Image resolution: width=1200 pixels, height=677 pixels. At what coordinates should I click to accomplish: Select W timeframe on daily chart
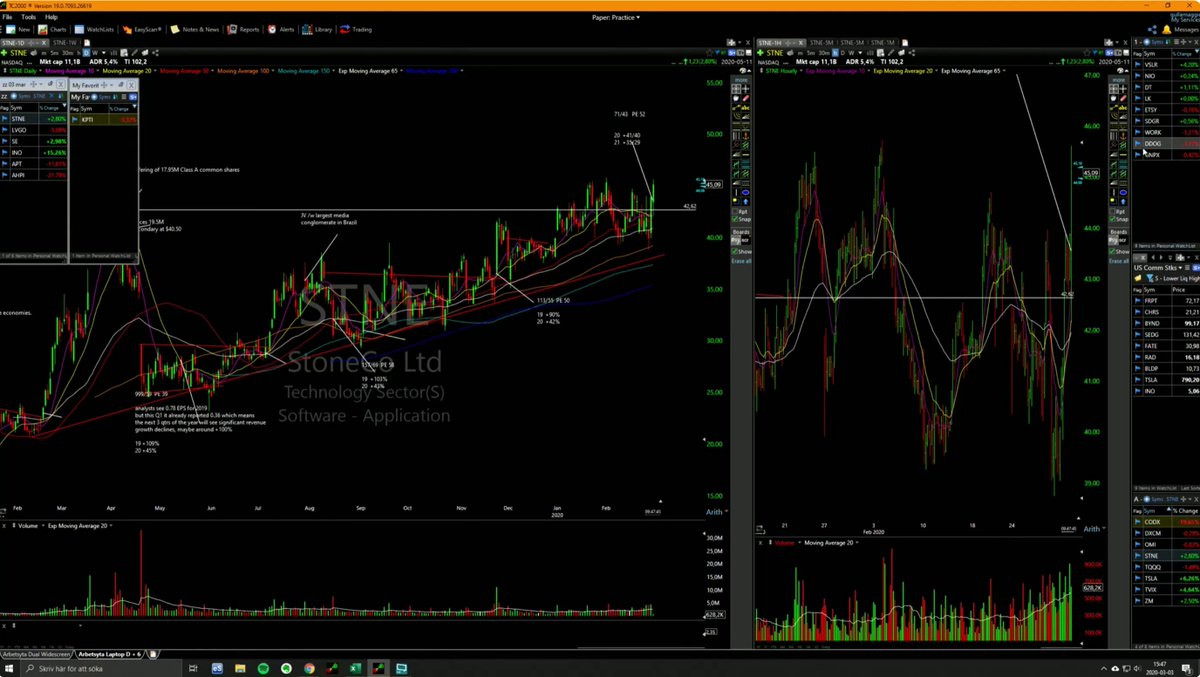tap(94, 52)
